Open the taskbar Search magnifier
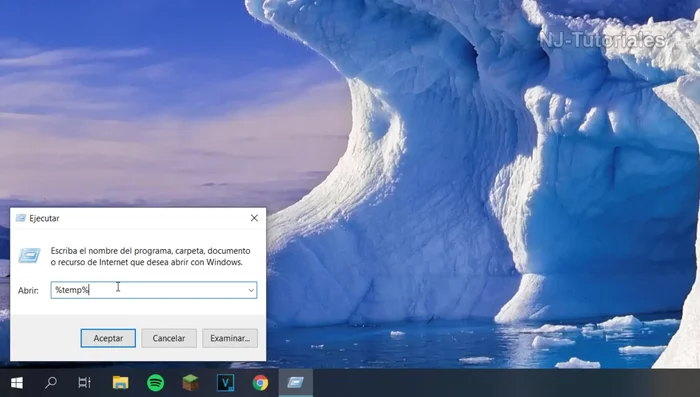 click(x=51, y=383)
